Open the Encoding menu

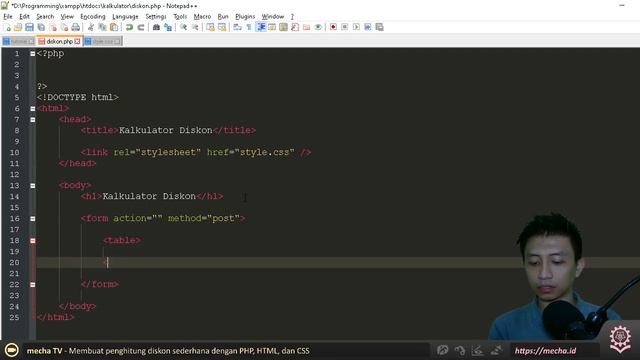93,17
